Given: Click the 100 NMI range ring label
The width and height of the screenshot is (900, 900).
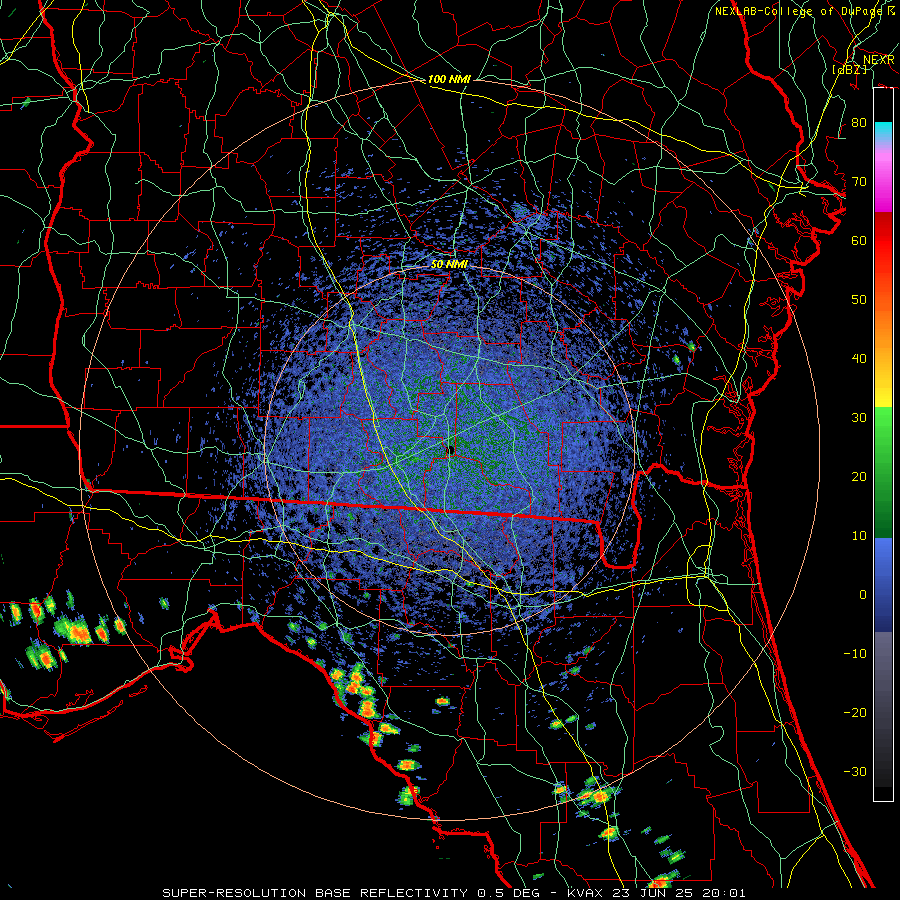Looking at the screenshot, I should [x=449, y=79].
